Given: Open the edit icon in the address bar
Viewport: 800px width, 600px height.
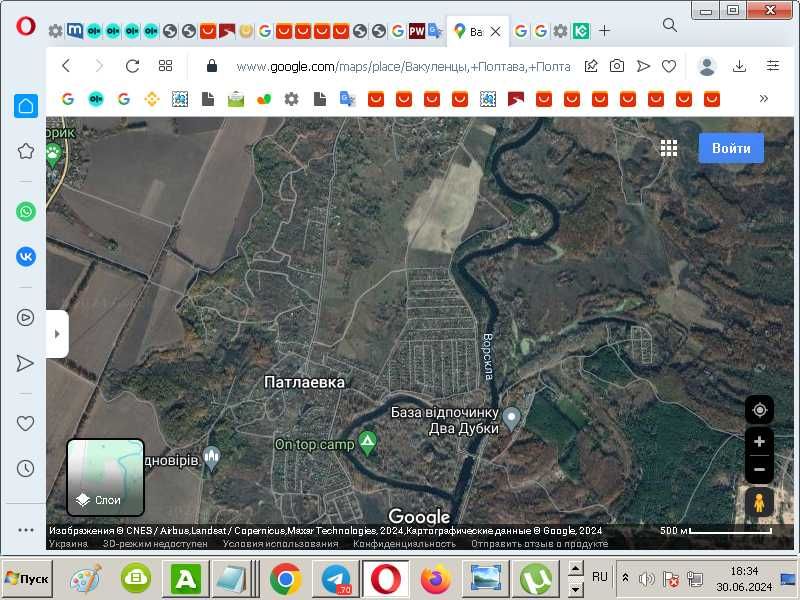Looking at the screenshot, I should coord(591,66).
